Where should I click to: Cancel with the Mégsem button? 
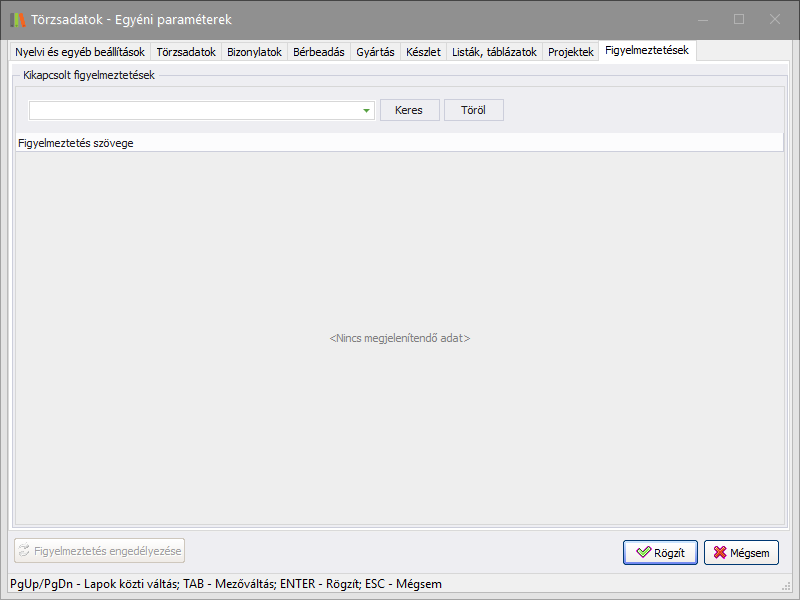tap(741, 552)
